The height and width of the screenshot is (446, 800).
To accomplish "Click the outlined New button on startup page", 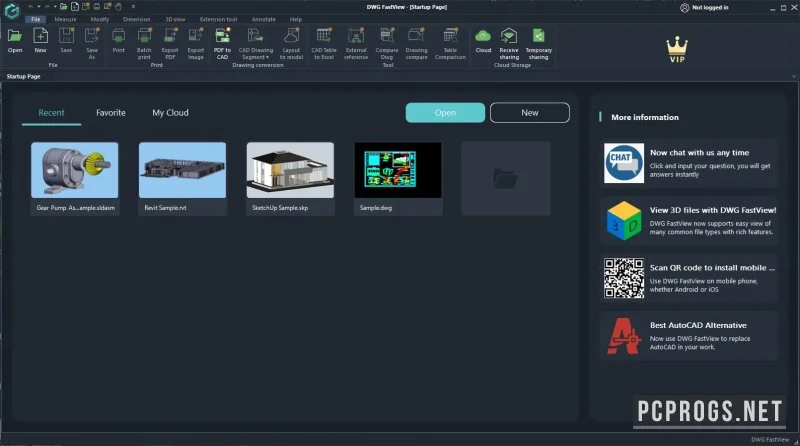I will tap(530, 113).
